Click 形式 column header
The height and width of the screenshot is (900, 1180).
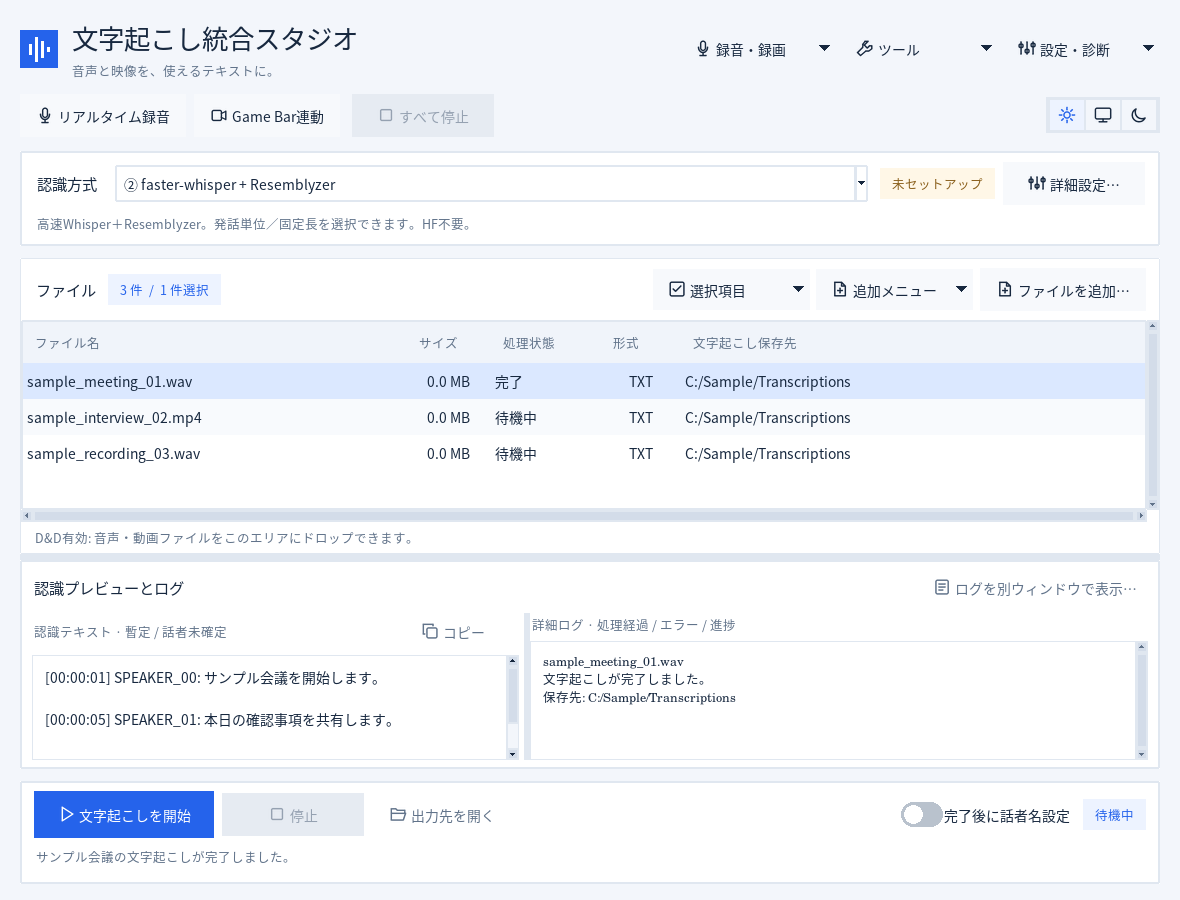(625, 343)
